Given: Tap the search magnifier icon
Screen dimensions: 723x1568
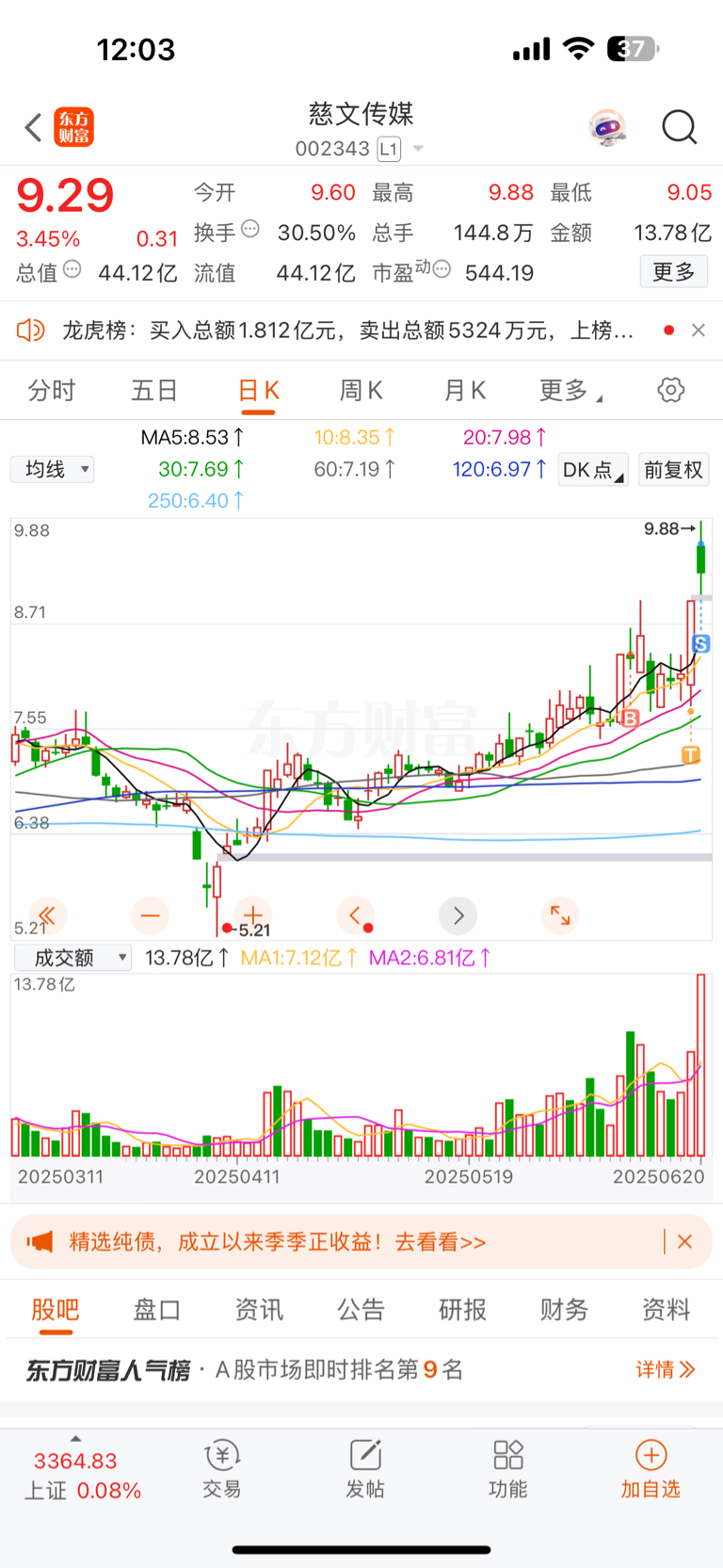Looking at the screenshot, I should (679, 127).
